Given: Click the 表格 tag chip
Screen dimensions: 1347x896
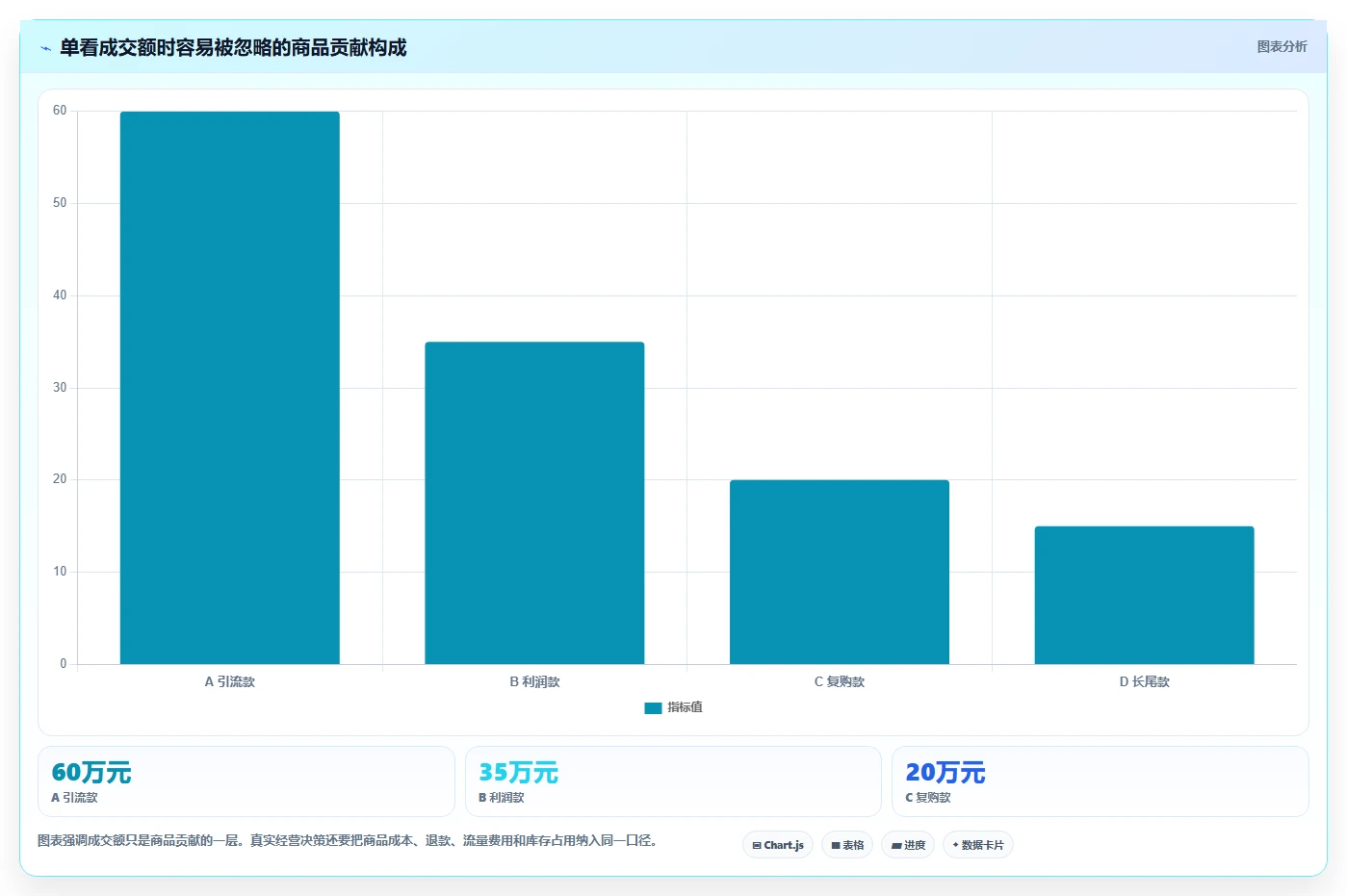Looking at the screenshot, I should coord(847,845).
